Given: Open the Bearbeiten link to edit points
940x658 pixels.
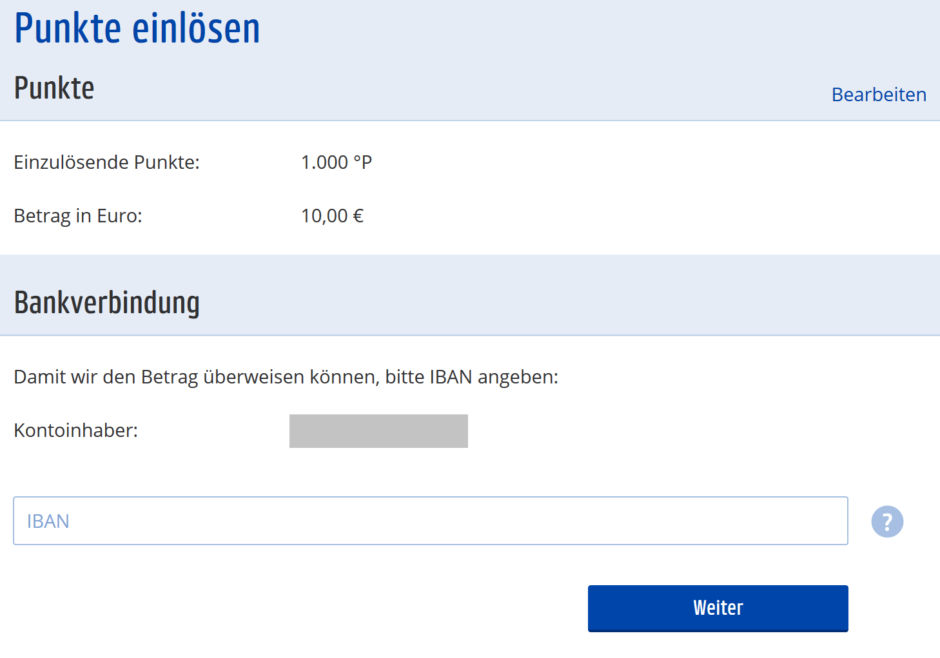Looking at the screenshot, I should (x=879, y=95).
